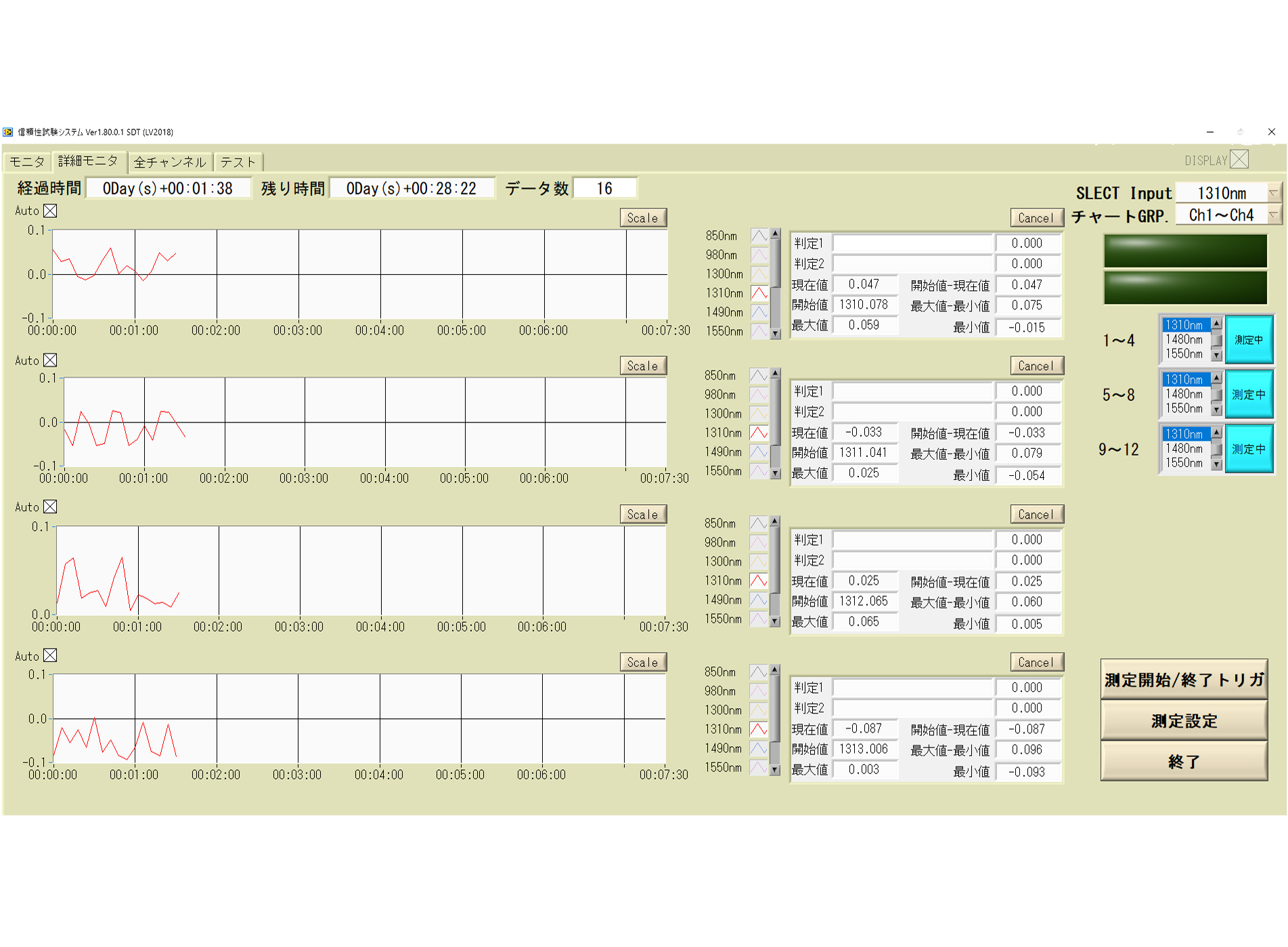1288x947 pixels.
Task: Click the 980nm plot icon in second chart legend
Action: coord(759,395)
